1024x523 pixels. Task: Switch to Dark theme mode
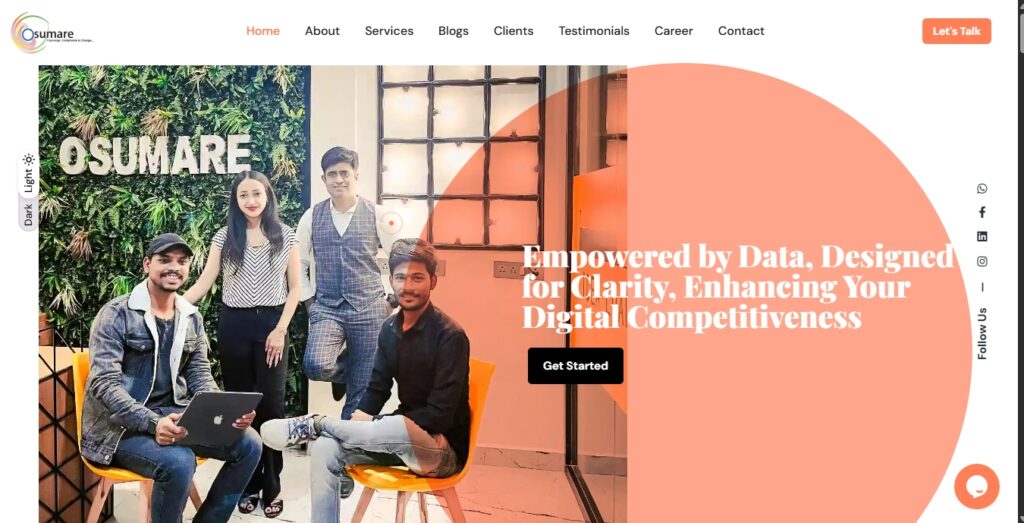pos(28,215)
